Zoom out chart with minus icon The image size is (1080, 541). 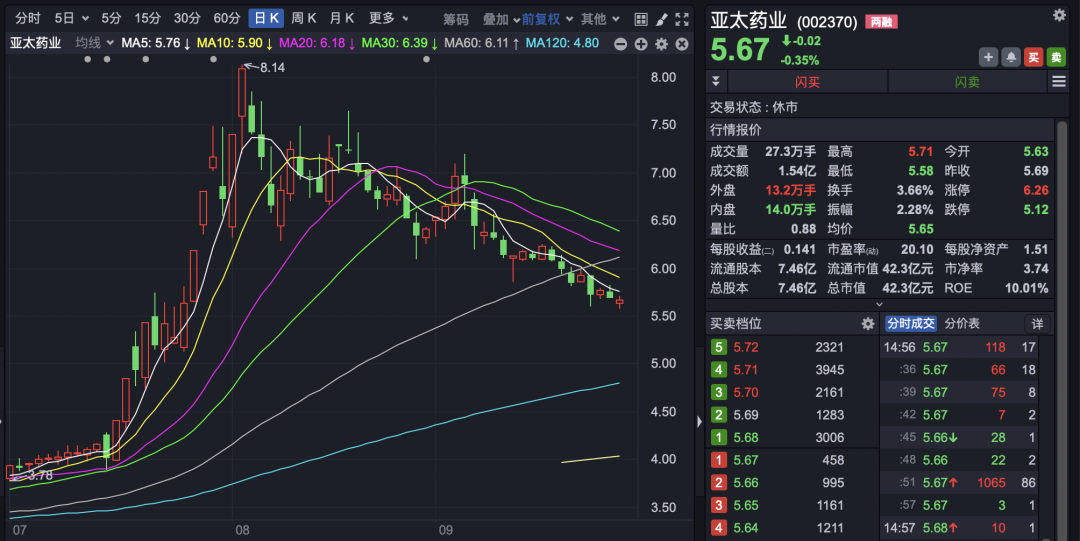(621, 44)
